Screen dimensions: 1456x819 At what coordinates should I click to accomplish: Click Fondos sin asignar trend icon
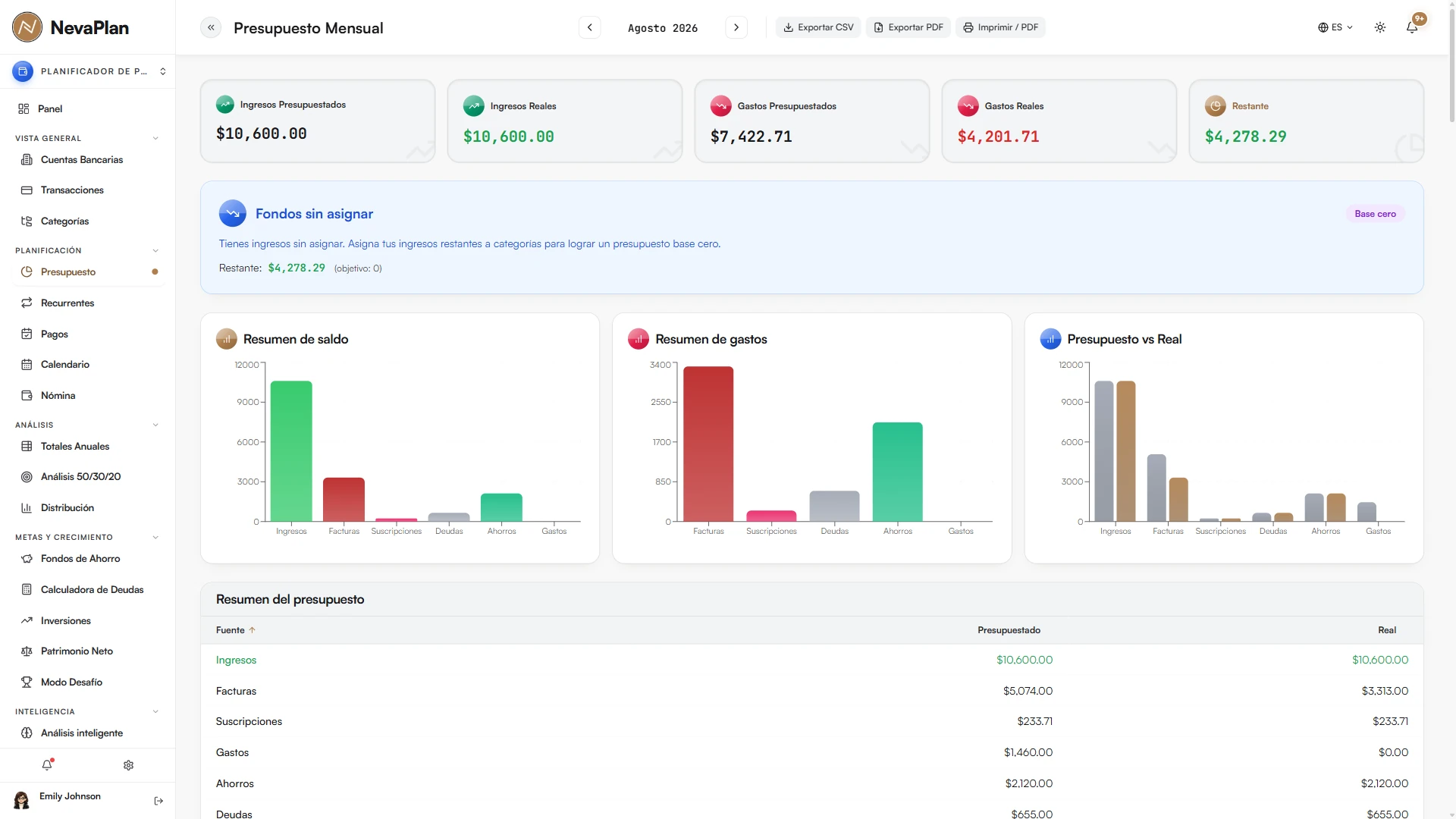click(233, 214)
